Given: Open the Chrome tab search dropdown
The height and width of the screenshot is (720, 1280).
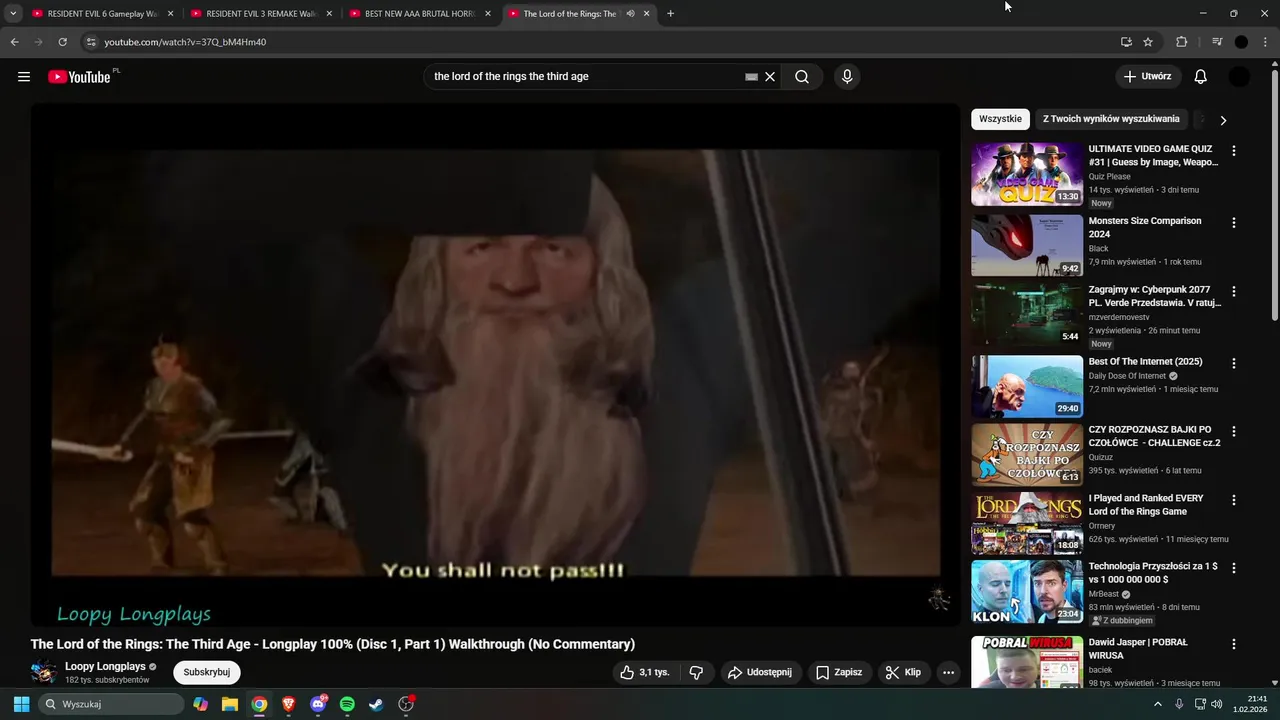Looking at the screenshot, I should tap(13, 14).
